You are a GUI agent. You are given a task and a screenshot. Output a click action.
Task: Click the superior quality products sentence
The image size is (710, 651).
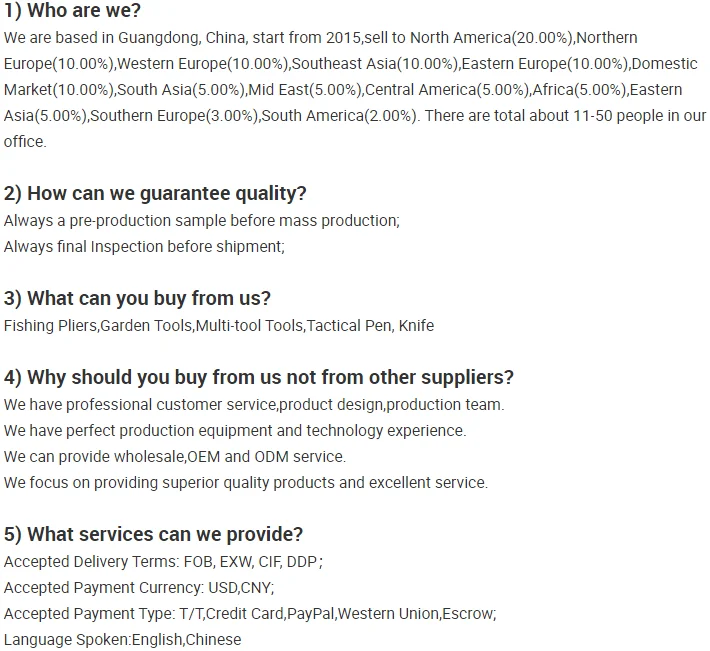click(246, 483)
